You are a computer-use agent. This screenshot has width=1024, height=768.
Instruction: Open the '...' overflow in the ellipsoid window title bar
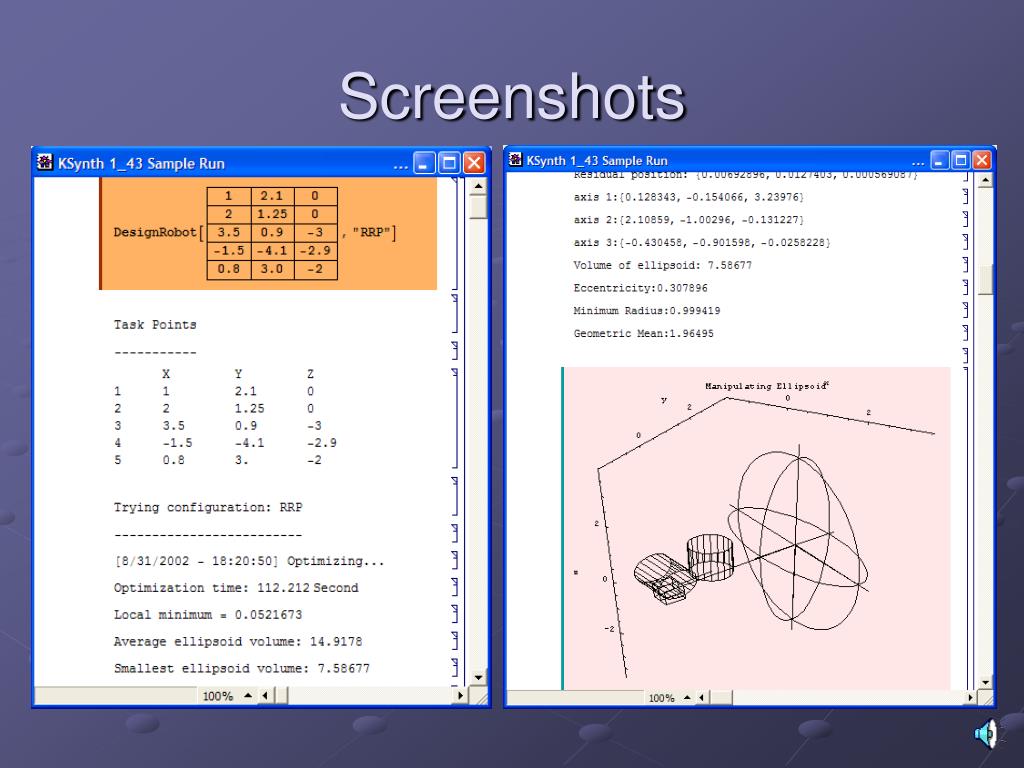(918, 163)
